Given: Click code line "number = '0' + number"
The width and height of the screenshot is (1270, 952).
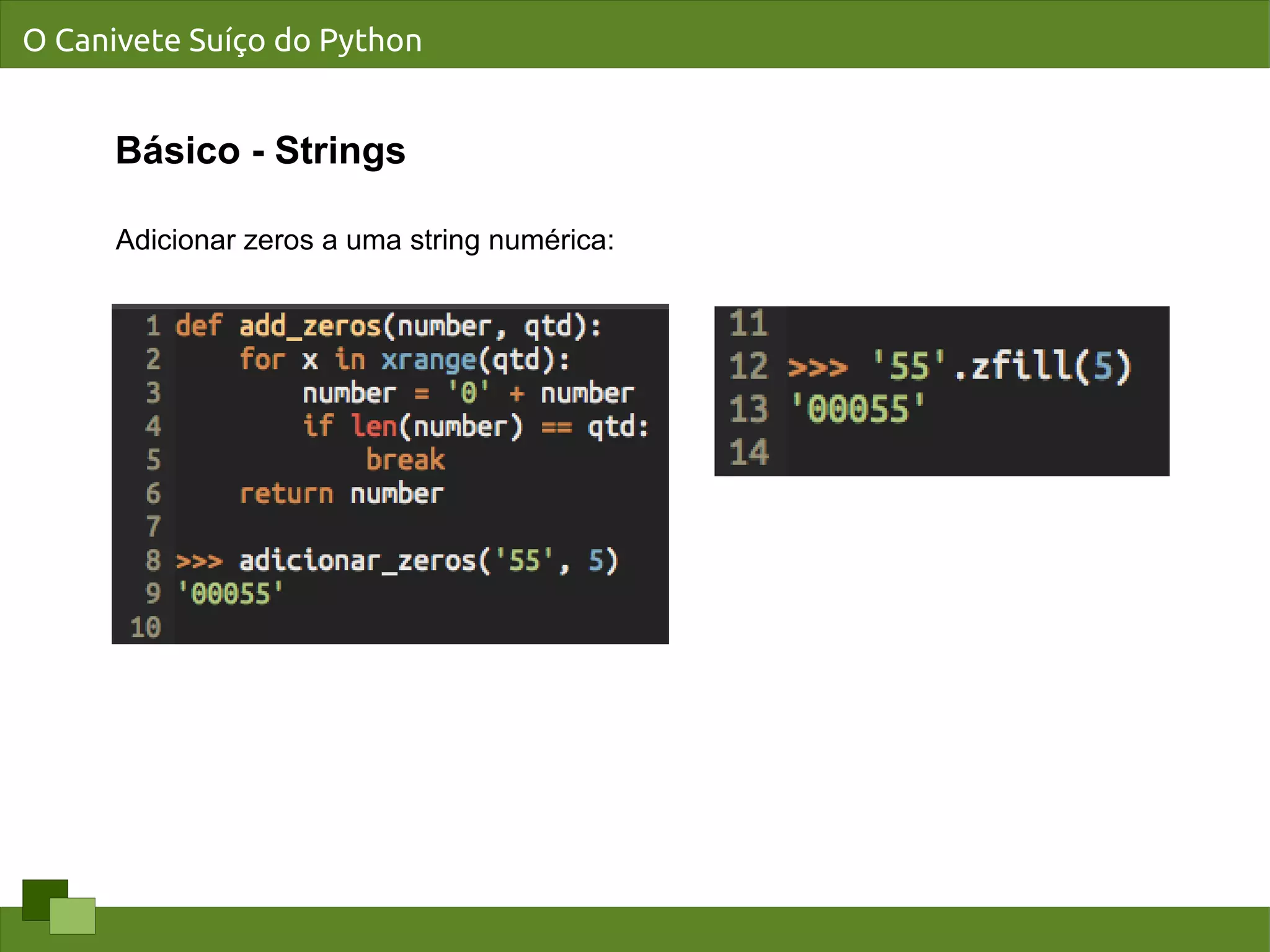Looking at the screenshot, I should click(468, 393).
